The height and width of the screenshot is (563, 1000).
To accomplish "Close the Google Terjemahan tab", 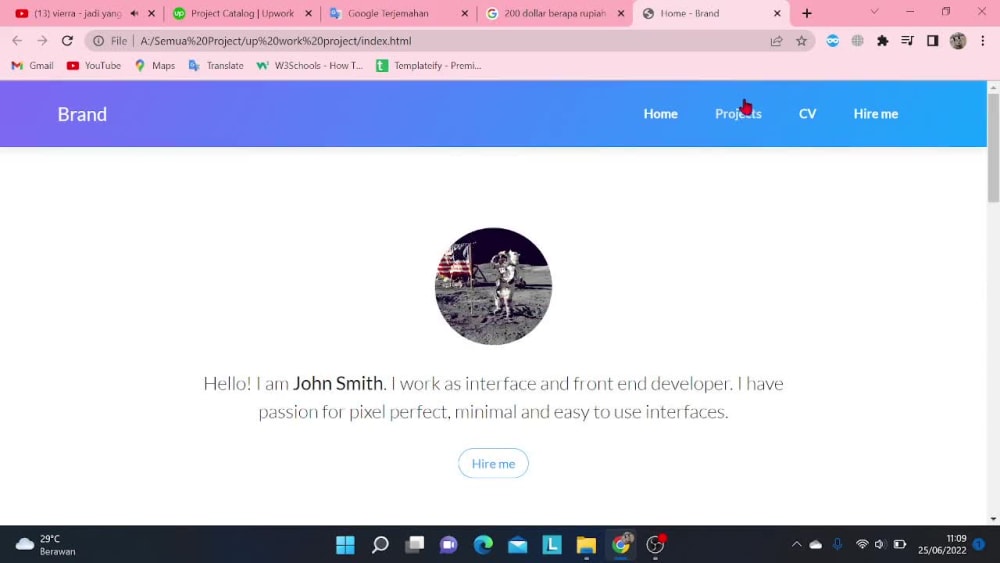I will 464,13.
